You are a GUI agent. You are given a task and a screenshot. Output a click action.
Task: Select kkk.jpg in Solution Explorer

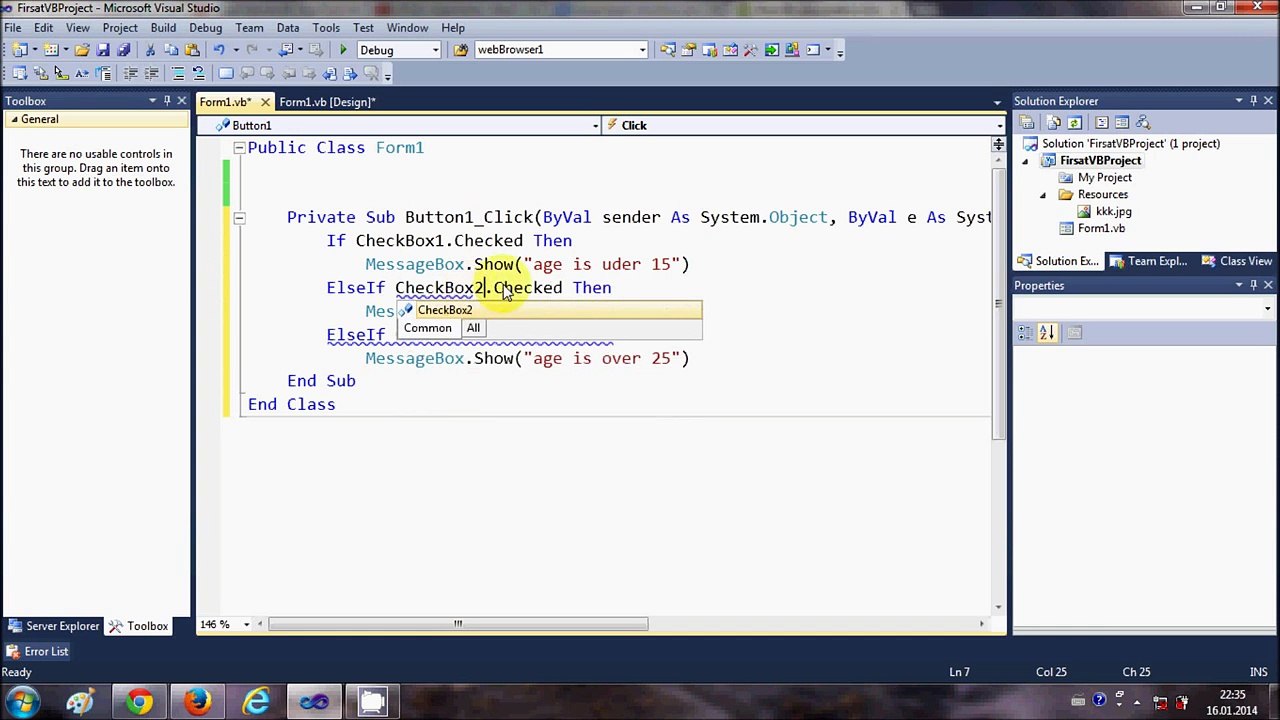coord(1113,212)
